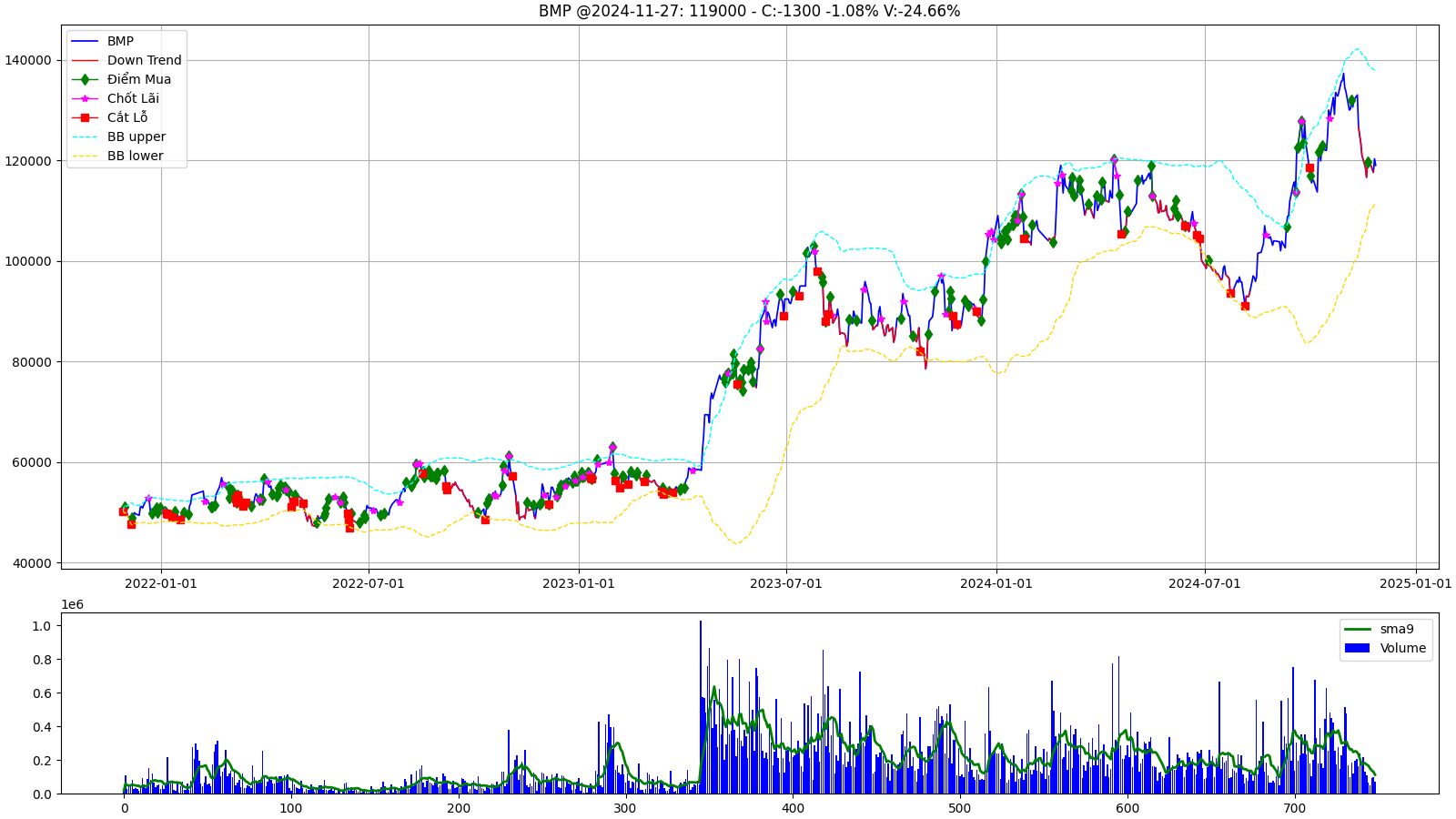Click the Điểm Mua legend label
1456x819 pixels.
click(139, 79)
